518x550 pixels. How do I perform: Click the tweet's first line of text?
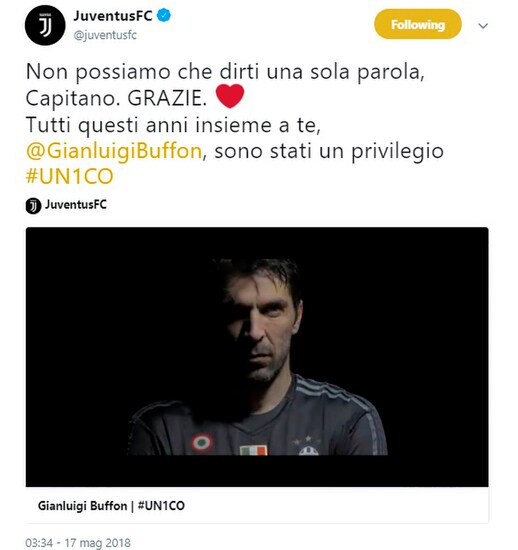[225, 72]
